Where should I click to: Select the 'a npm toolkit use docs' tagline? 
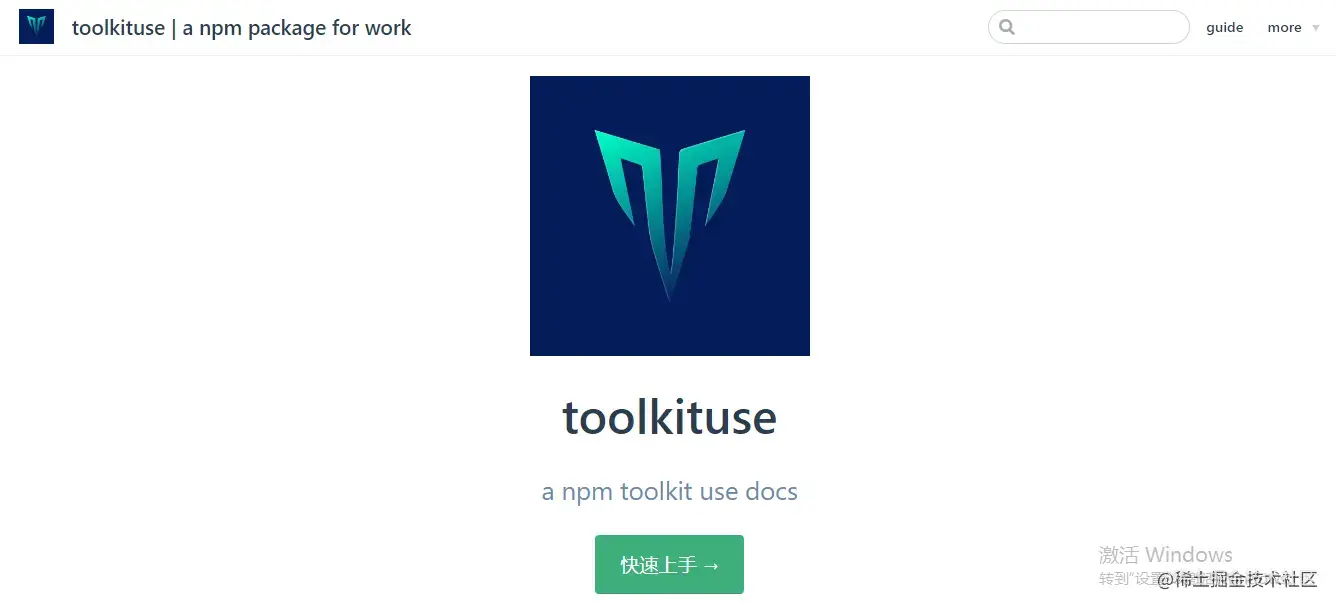[x=669, y=492]
